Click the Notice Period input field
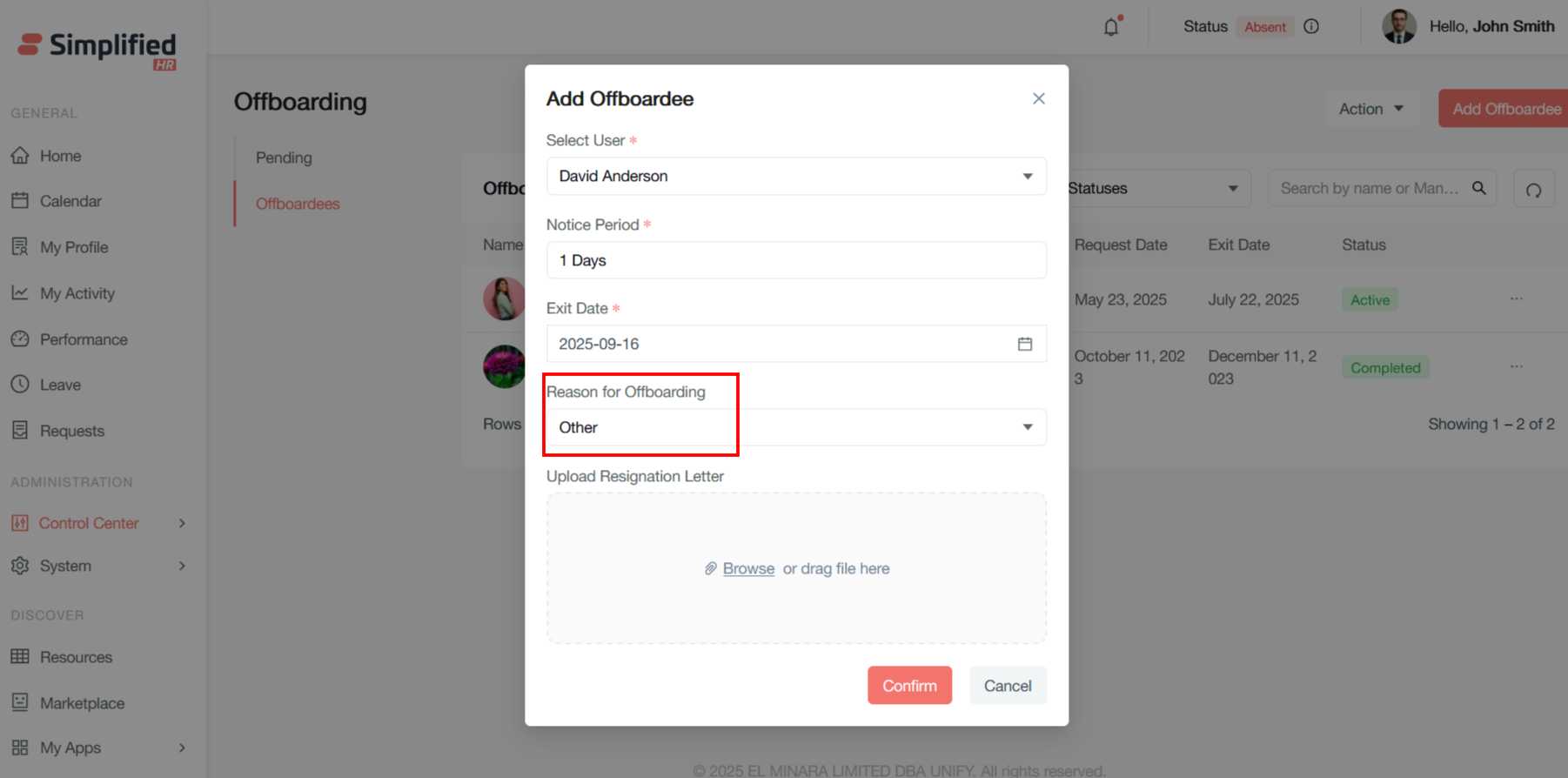The height and width of the screenshot is (778, 1568). point(795,260)
